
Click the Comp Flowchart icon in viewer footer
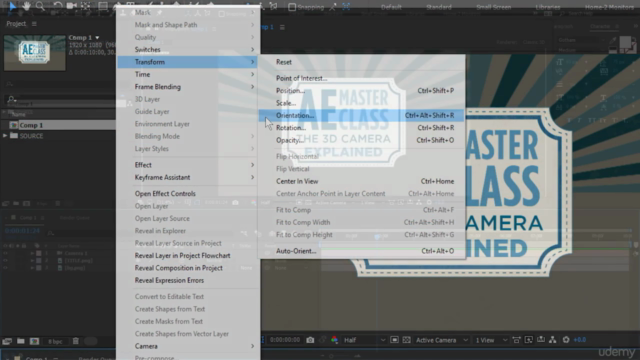pyautogui.click(x=553, y=340)
